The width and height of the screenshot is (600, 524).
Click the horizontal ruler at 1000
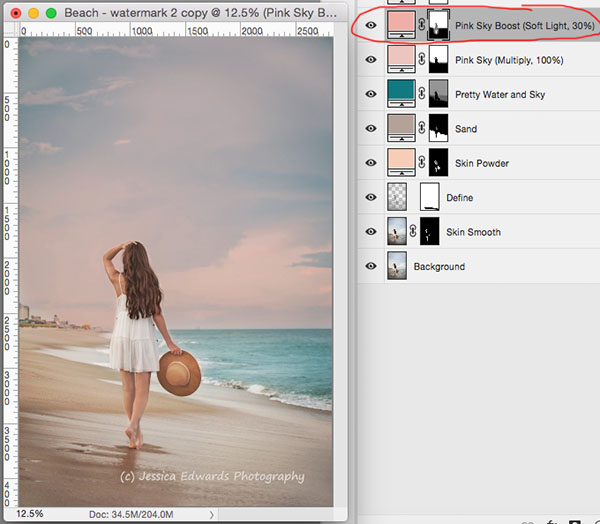tap(142, 31)
